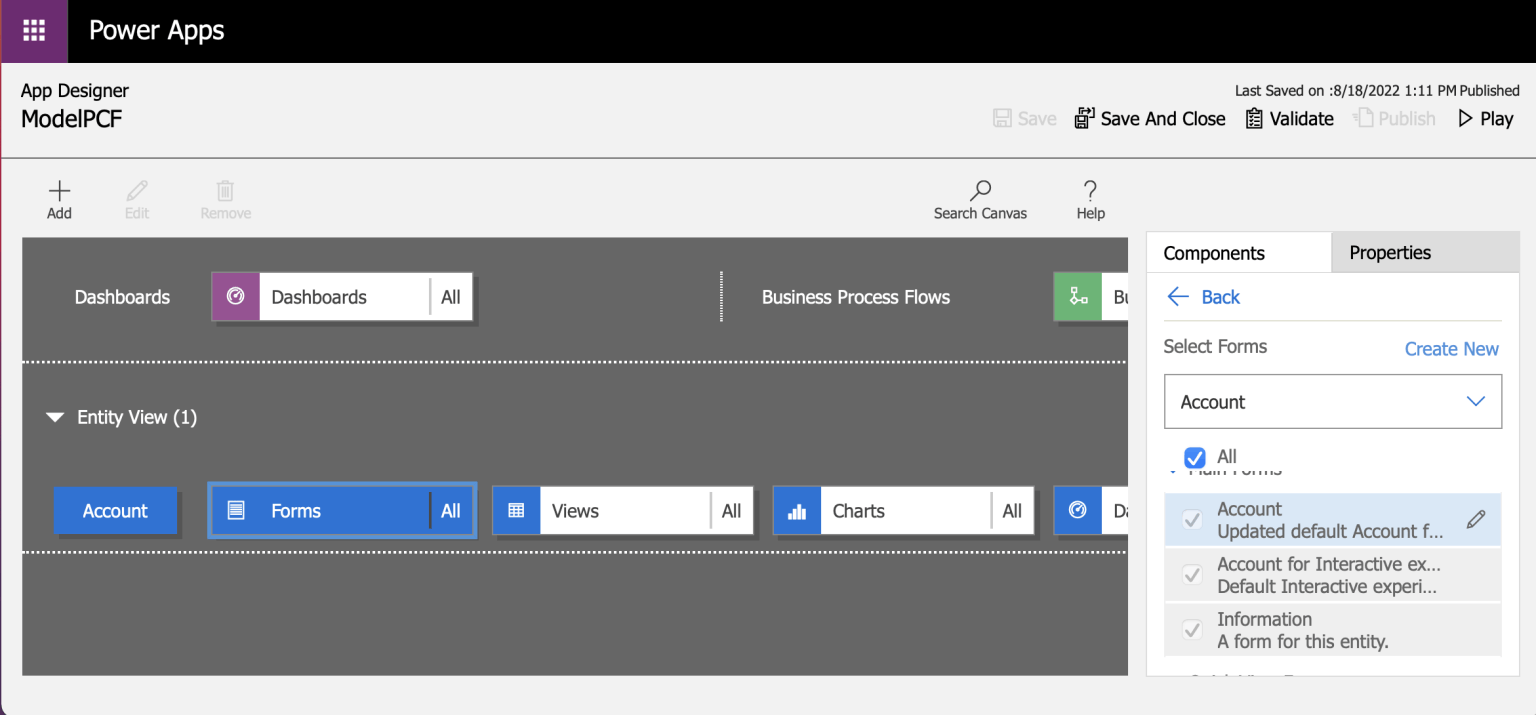Screen dimensions: 1536x715
Task: Open the Account entity dropdown
Action: (1333, 402)
